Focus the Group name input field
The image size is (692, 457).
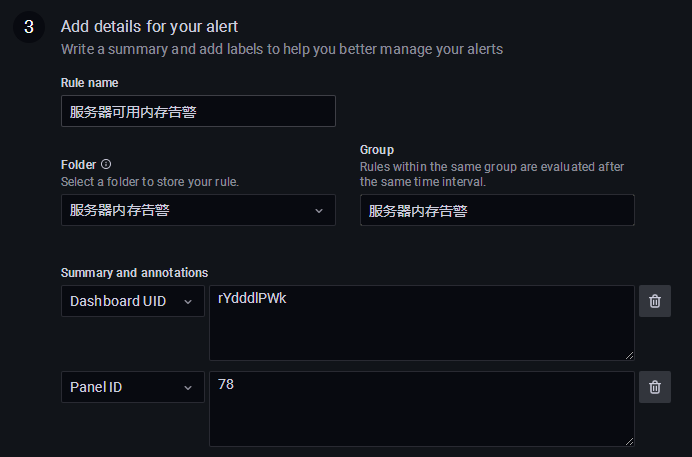pyautogui.click(x=497, y=210)
